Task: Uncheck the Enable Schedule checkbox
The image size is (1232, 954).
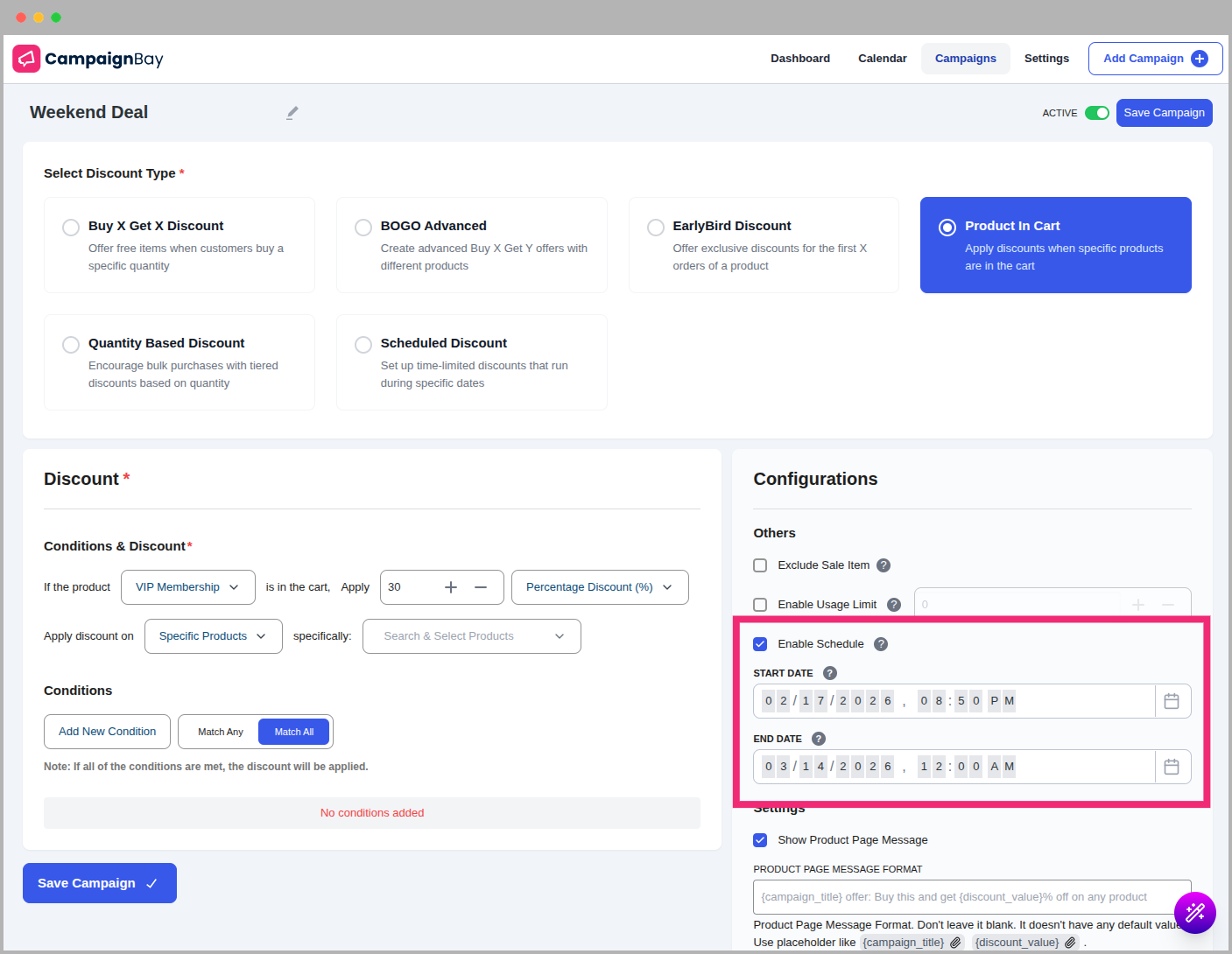Action: 760,643
